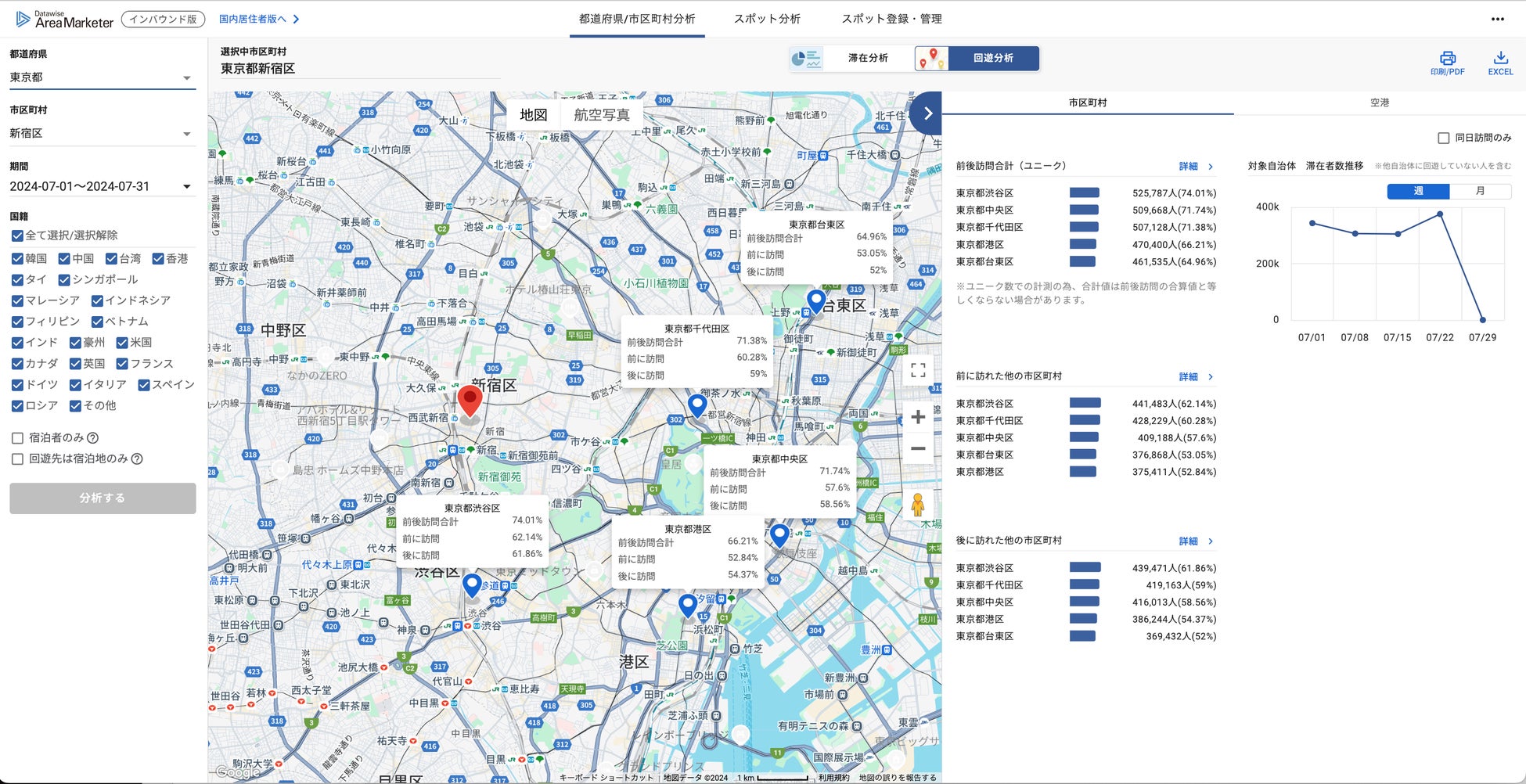The width and height of the screenshot is (1526, 784).
Task: Open the three-dot more options menu
Action: point(1497,20)
